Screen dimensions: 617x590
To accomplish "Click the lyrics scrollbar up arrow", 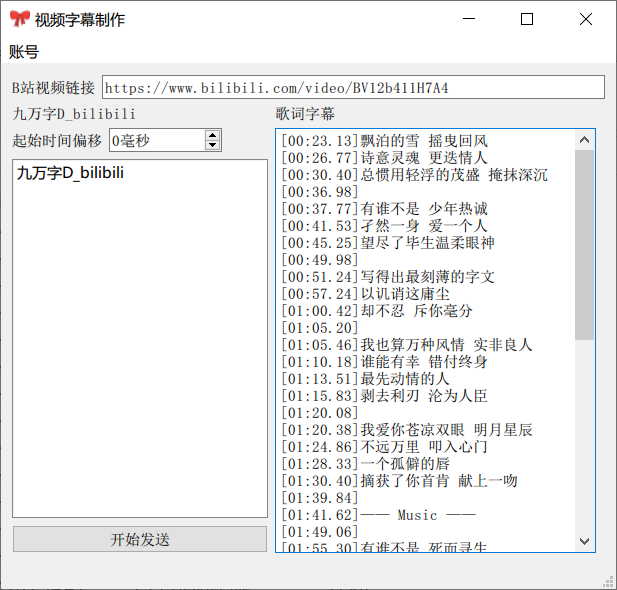I will (x=584, y=140).
